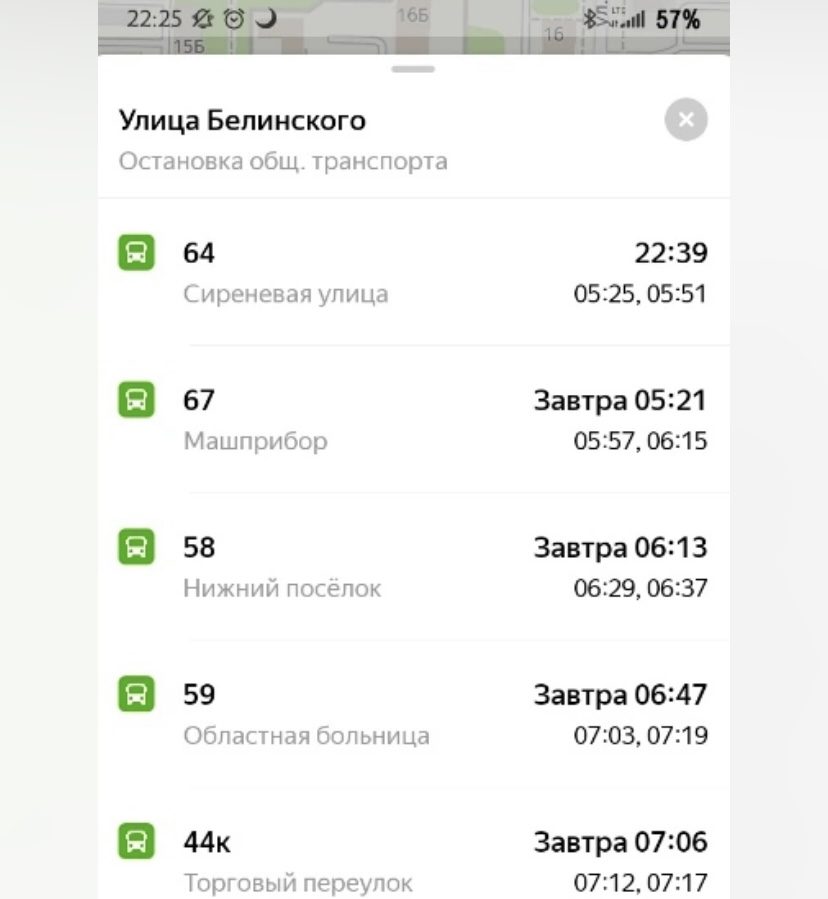Viewport: 828px width, 899px height.
Task: Tap the Улица Белинского stop title
Action: [x=242, y=120]
